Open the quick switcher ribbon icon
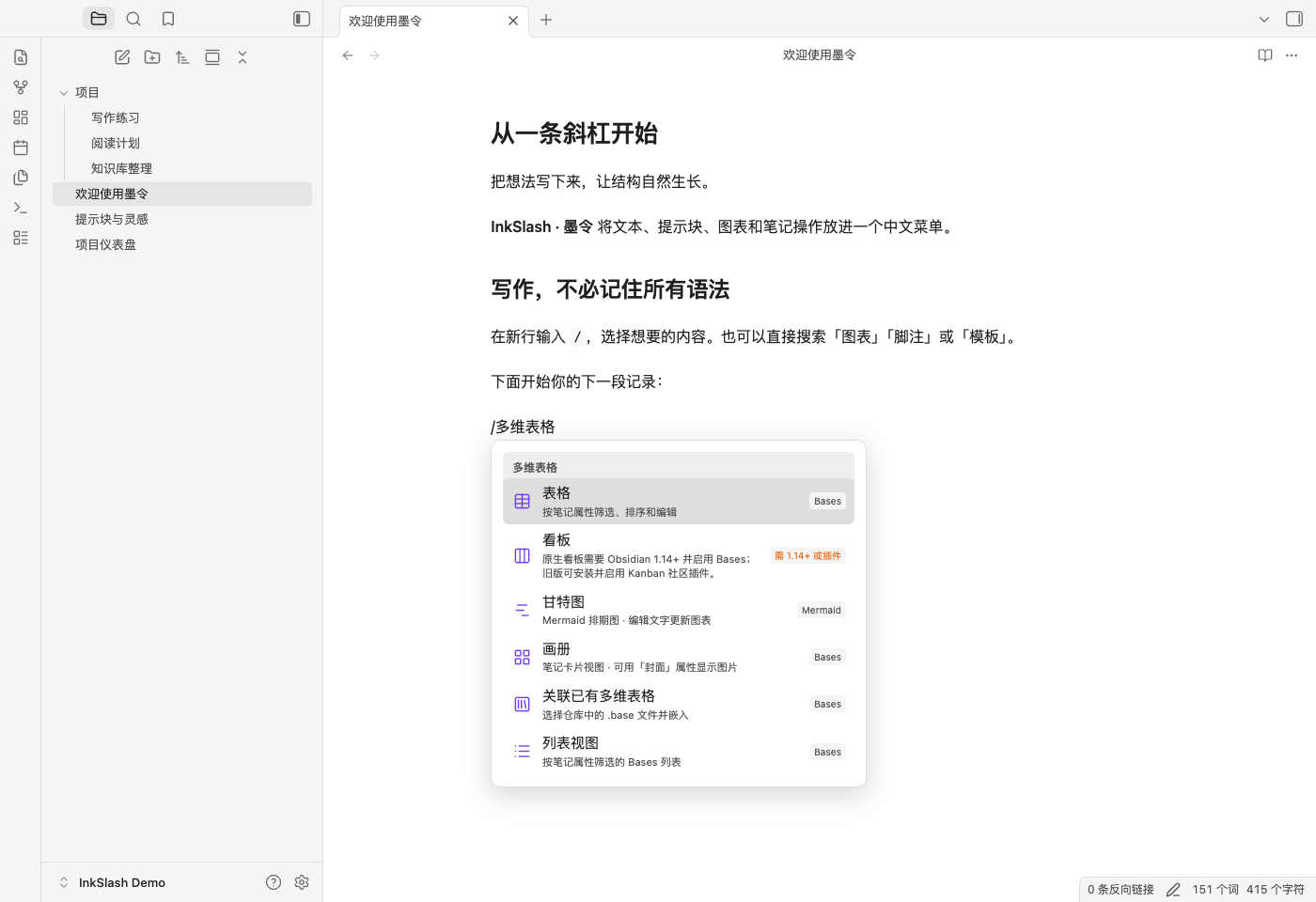 [21, 57]
